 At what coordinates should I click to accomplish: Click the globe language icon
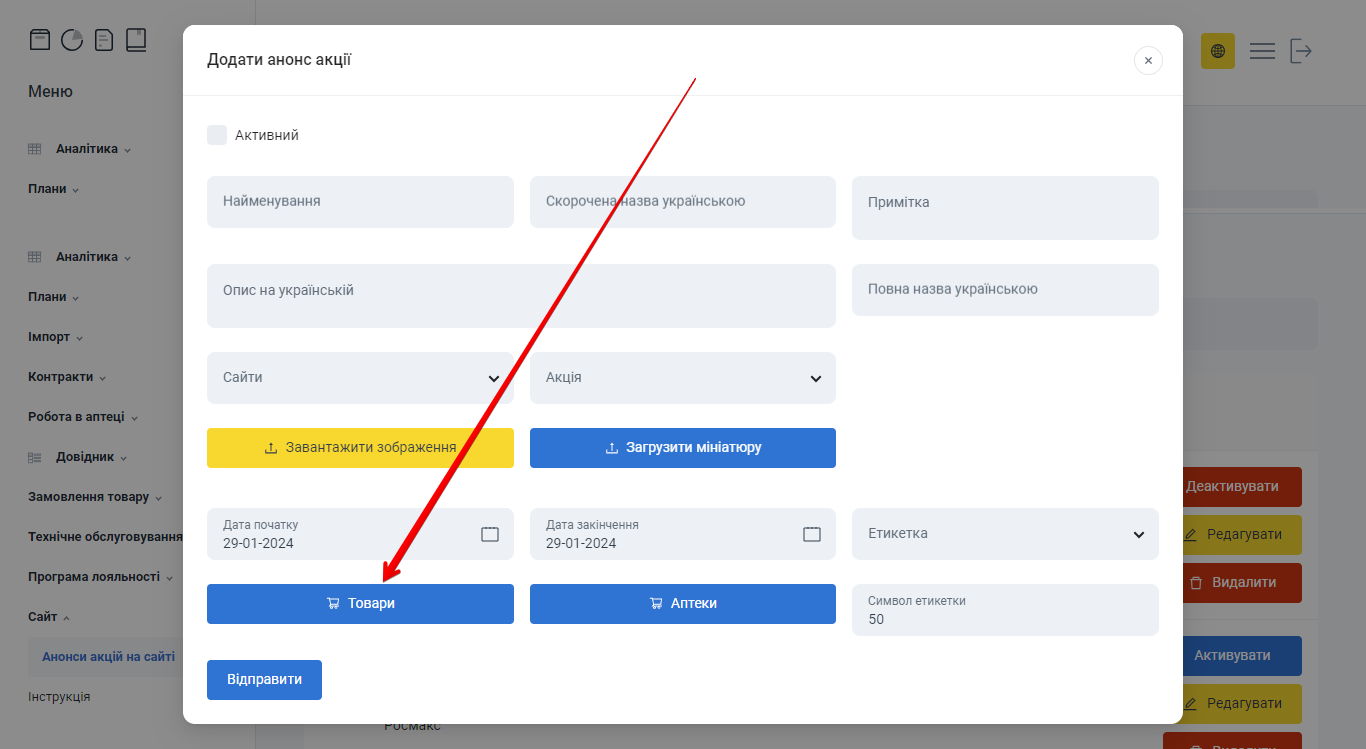(x=1217, y=51)
